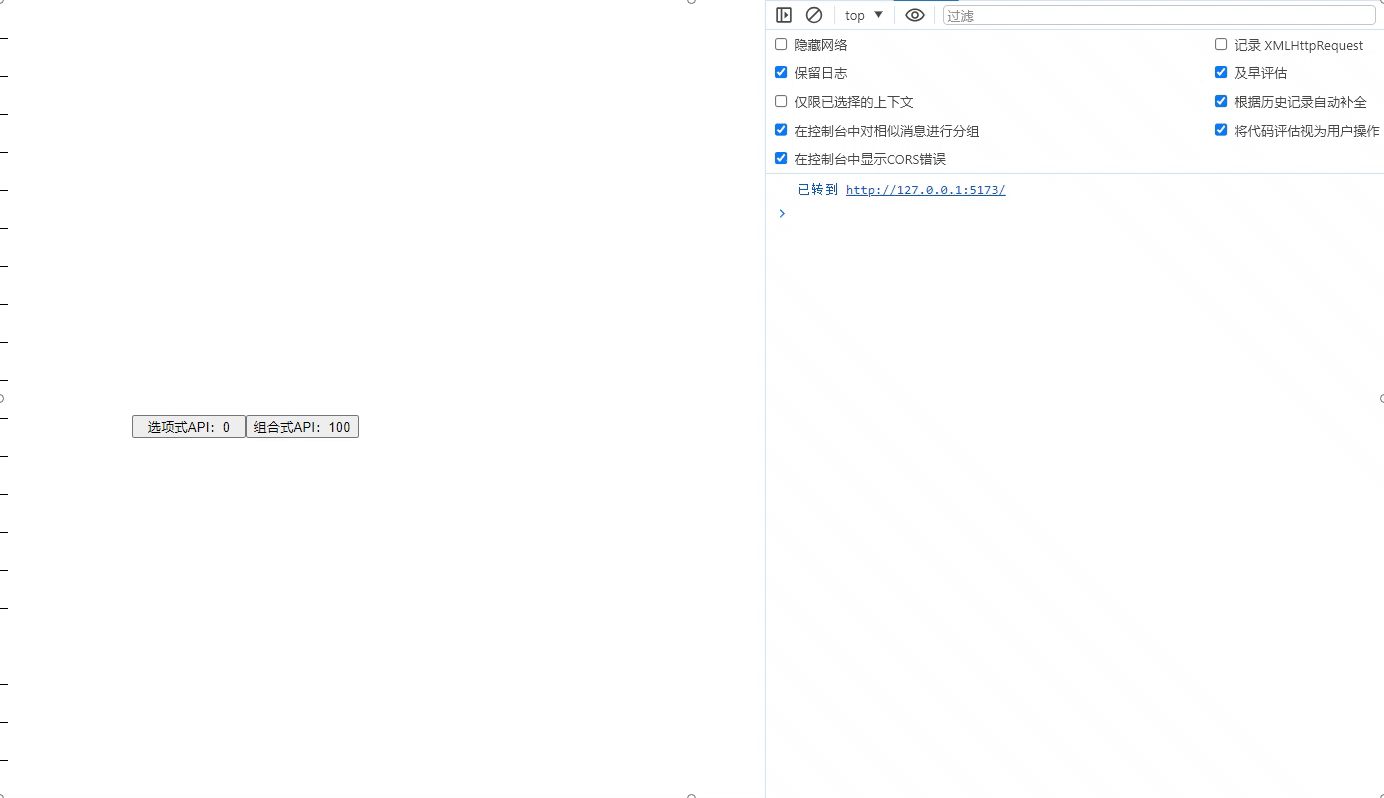Enable 仅限已选择的上下文 checkbox

pyautogui.click(x=781, y=101)
